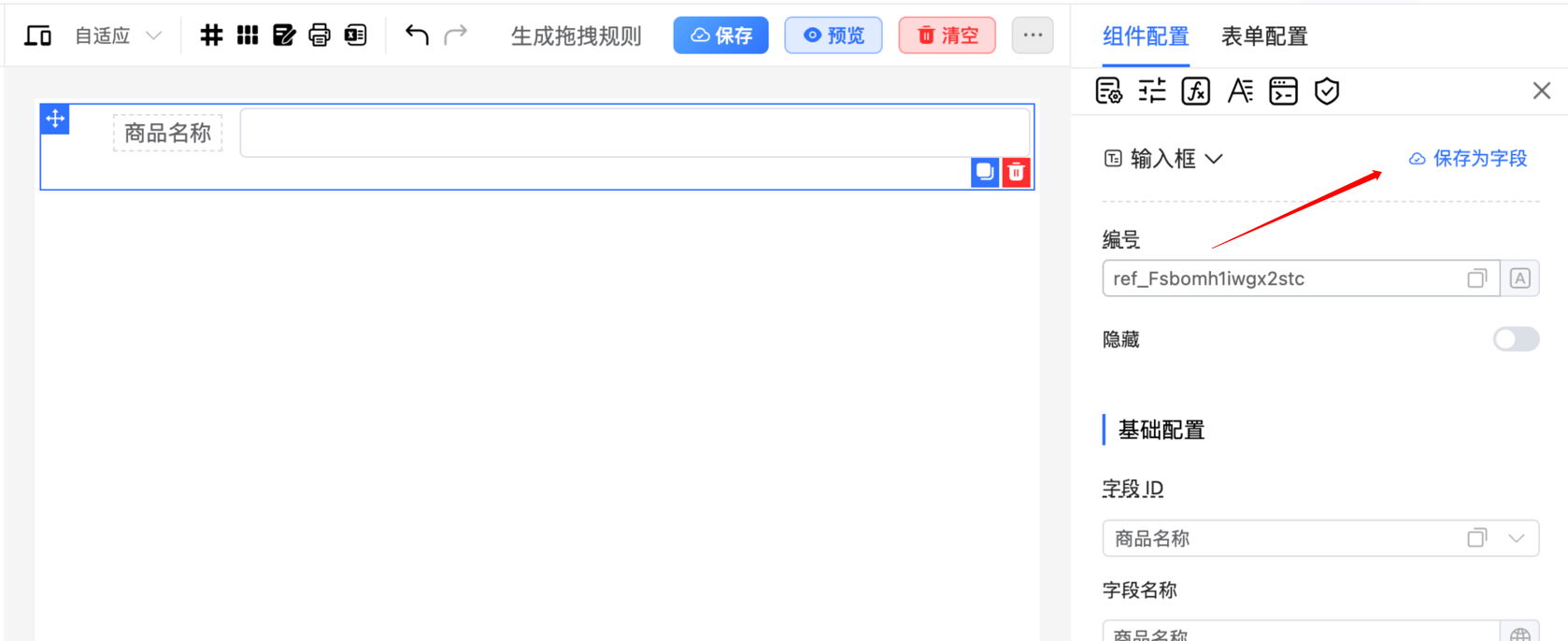Click the blue move handle icon
The width and height of the screenshot is (1568, 641).
coord(55,119)
